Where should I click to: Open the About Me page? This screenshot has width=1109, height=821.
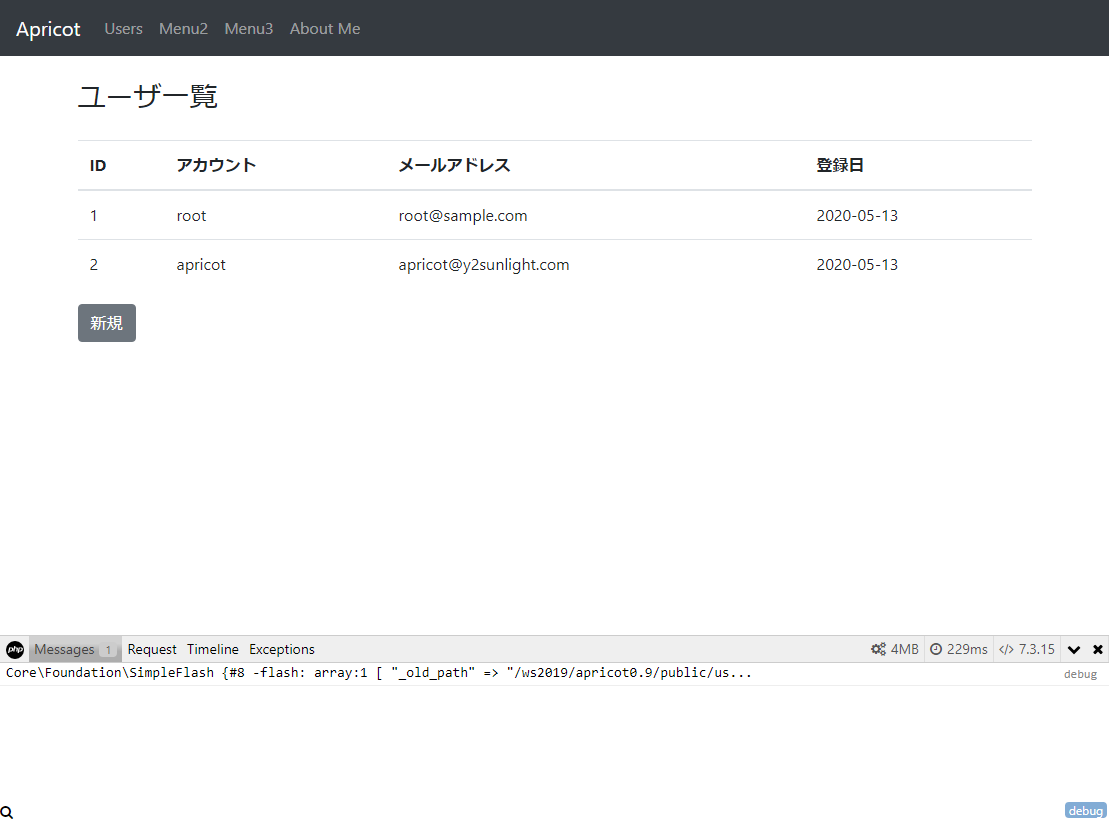pyautogui.click(x=325, y=29)
